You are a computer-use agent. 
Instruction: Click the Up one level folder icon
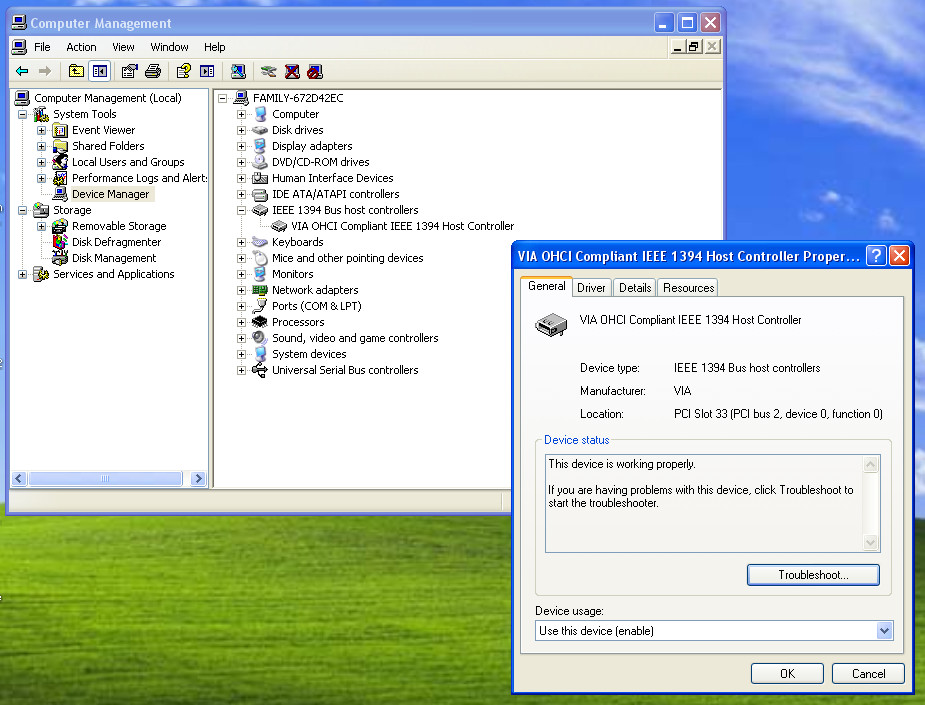click(x=76, y=71)
